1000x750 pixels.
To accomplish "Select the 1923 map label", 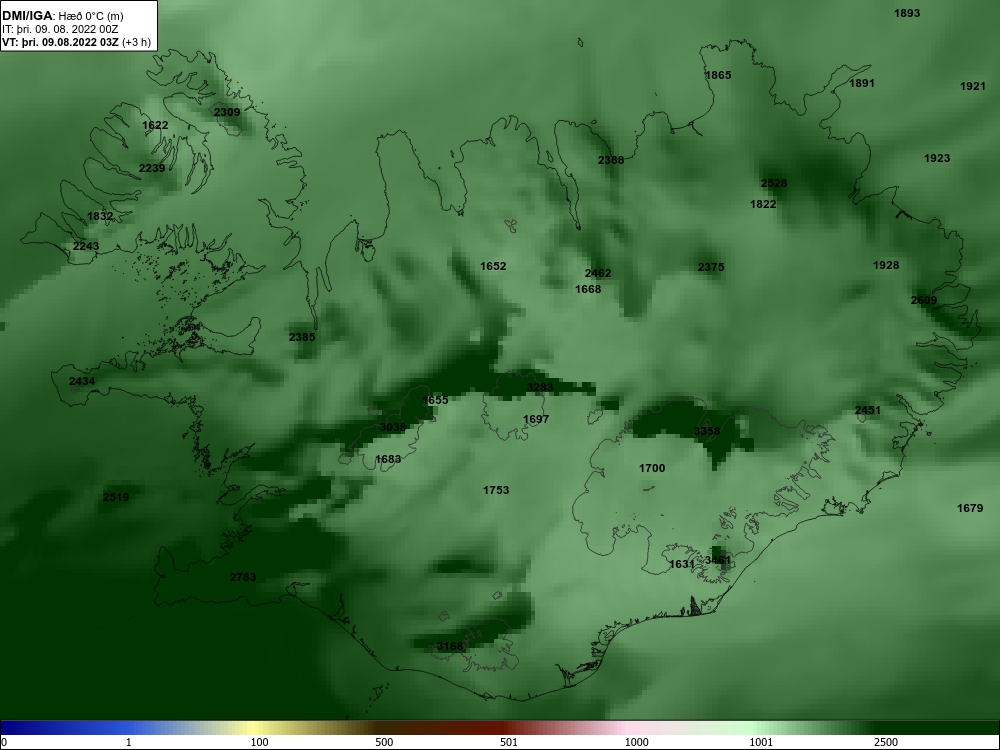I will tap(937, 158).
